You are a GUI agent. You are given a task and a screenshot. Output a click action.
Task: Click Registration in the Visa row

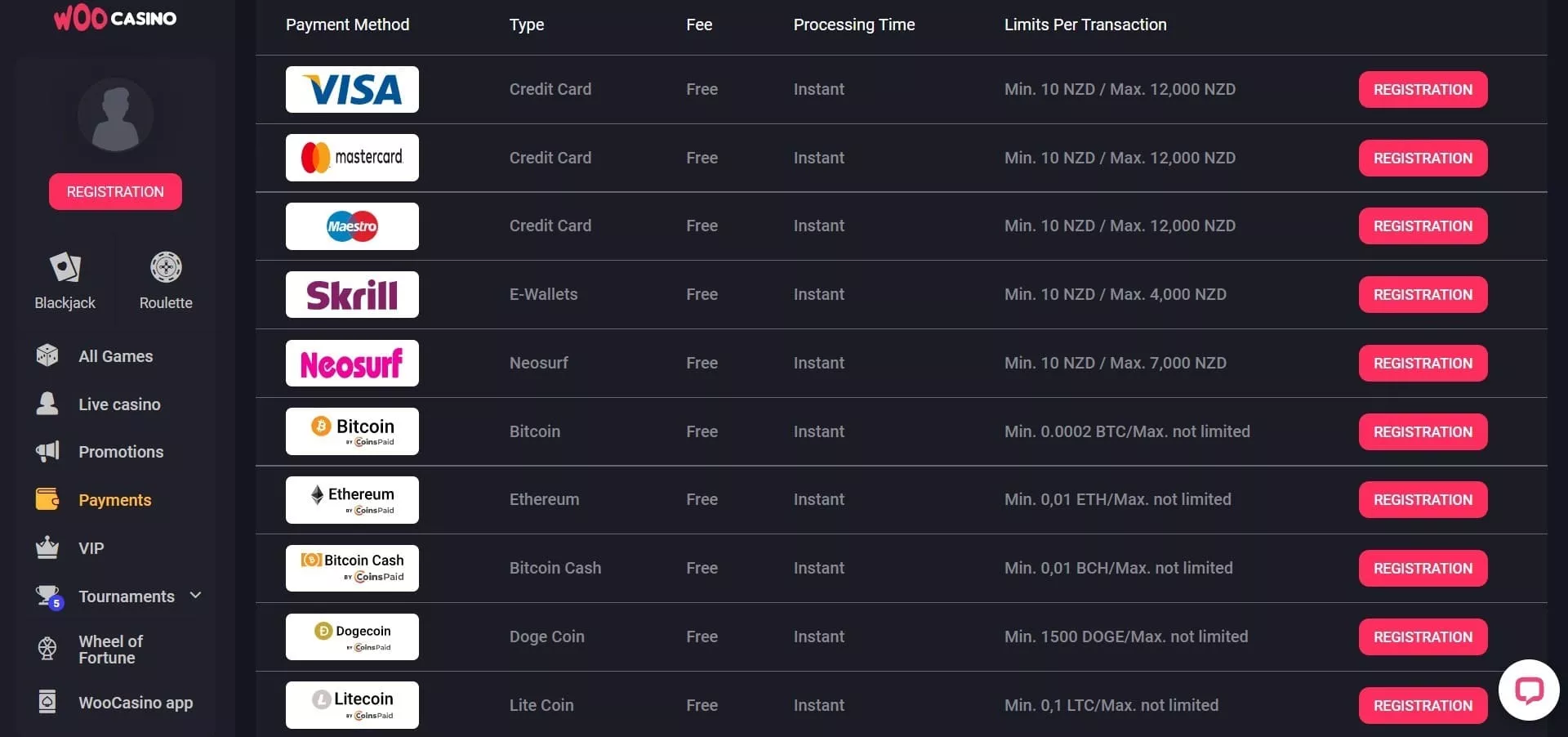tap(1423, 90)
